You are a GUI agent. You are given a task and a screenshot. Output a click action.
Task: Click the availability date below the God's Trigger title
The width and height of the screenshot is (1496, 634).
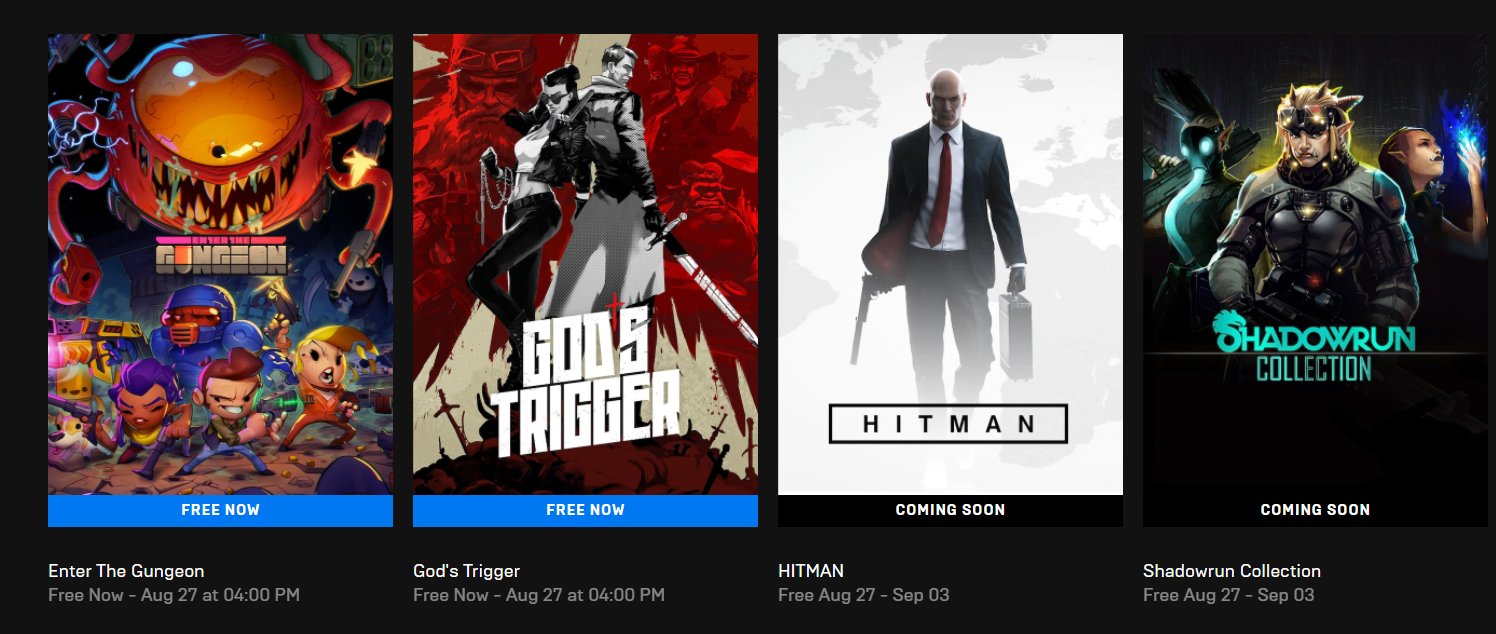coord(539,595)
